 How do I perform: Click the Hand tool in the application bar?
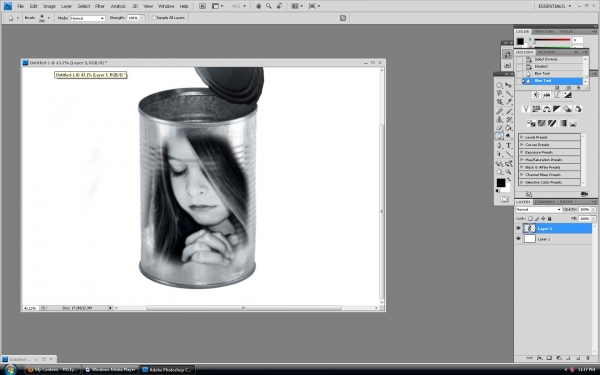[x=258, y=6]
